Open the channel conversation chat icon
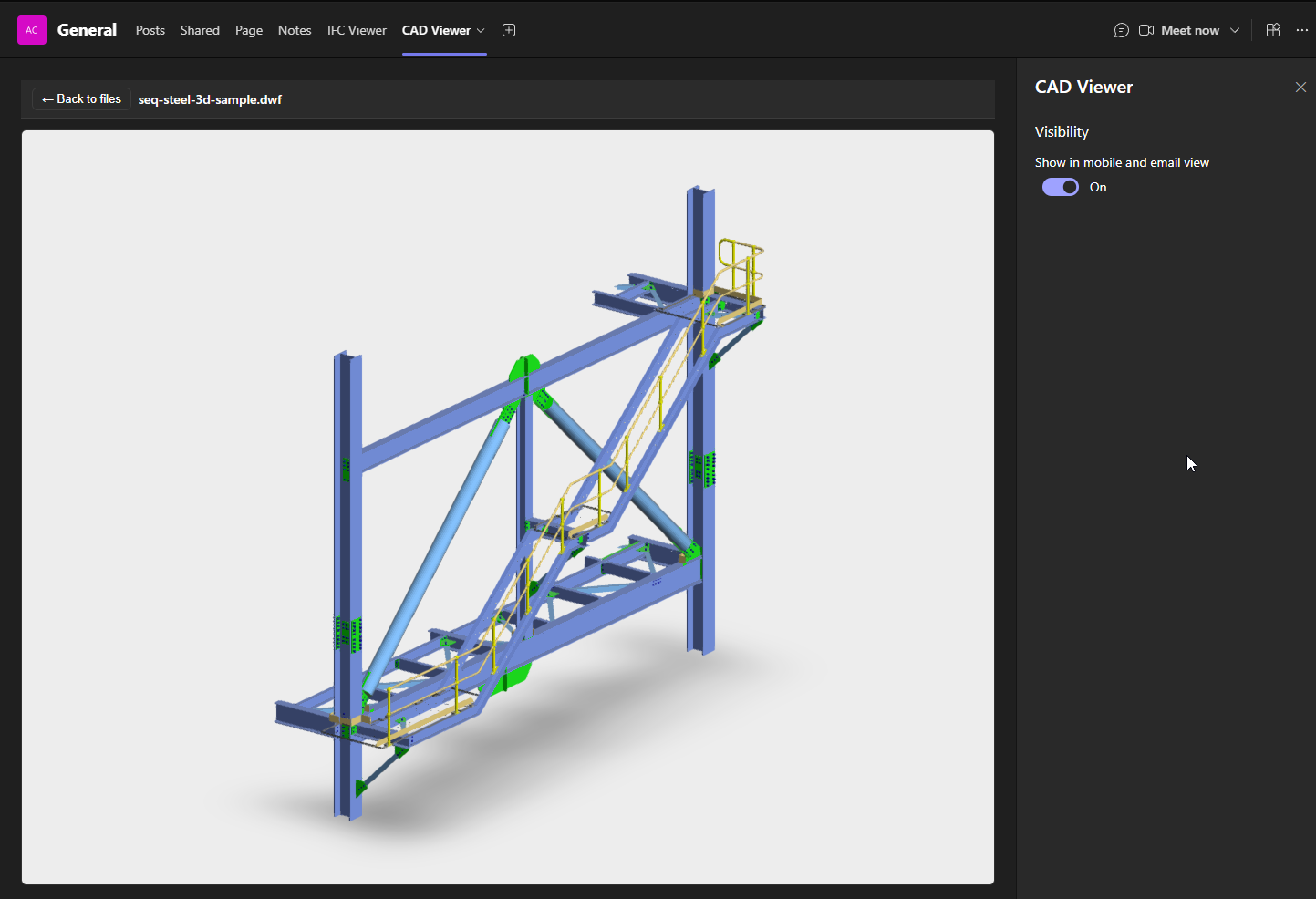Screen dimensions: 1316x899 click(1122, 30)
